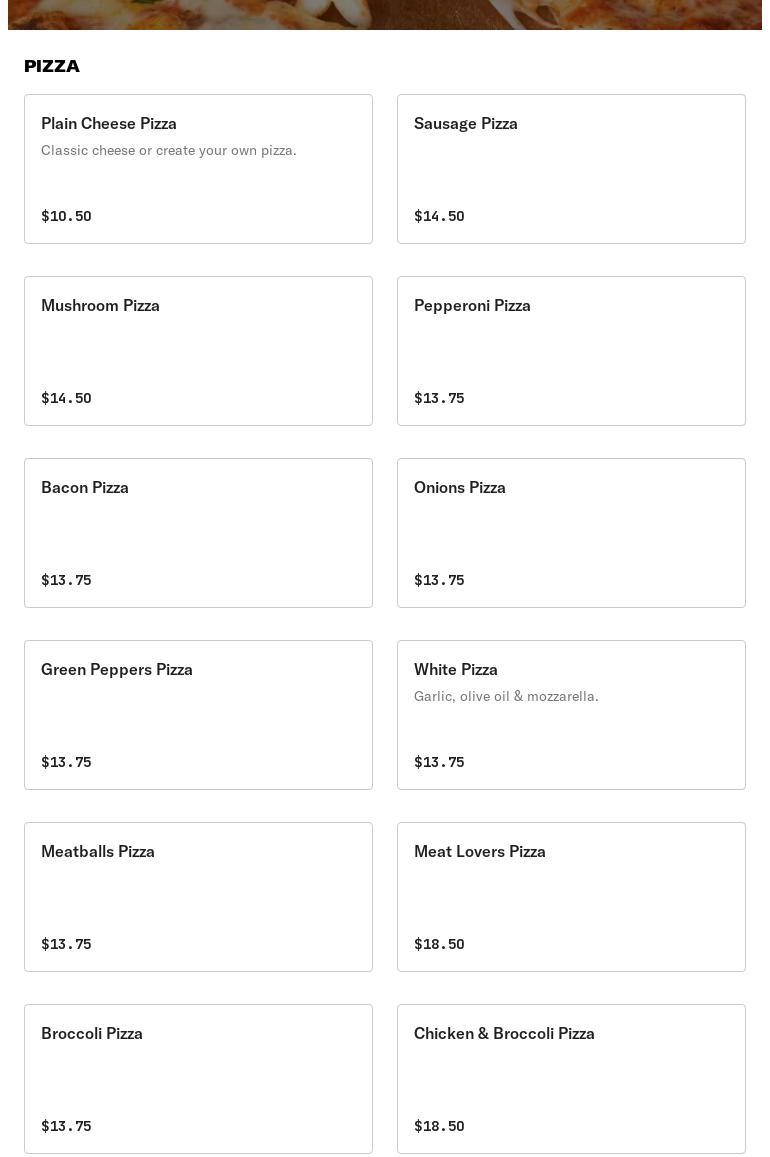Click the $10.50 price on Plain Cheese Pizza
The image size is (770, 1157).
point(66,216)
